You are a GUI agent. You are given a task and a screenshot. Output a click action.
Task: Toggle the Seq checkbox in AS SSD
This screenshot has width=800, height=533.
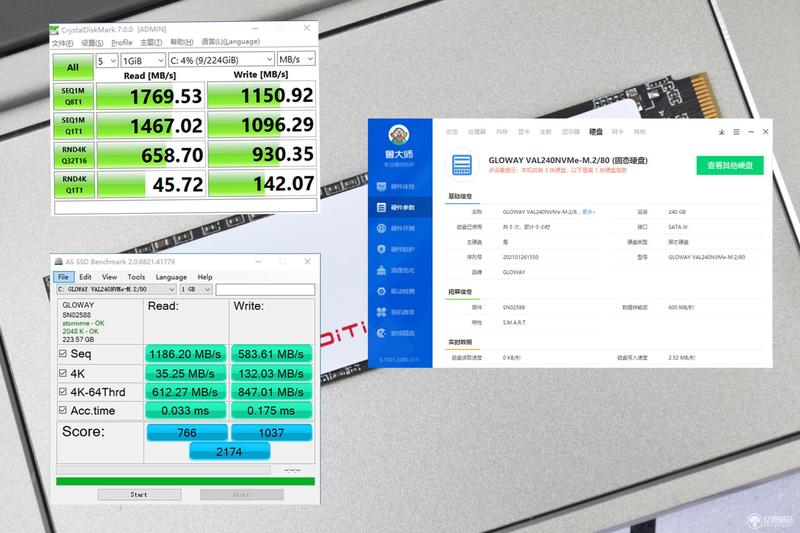pyautogui.click(x=63, y=353)
